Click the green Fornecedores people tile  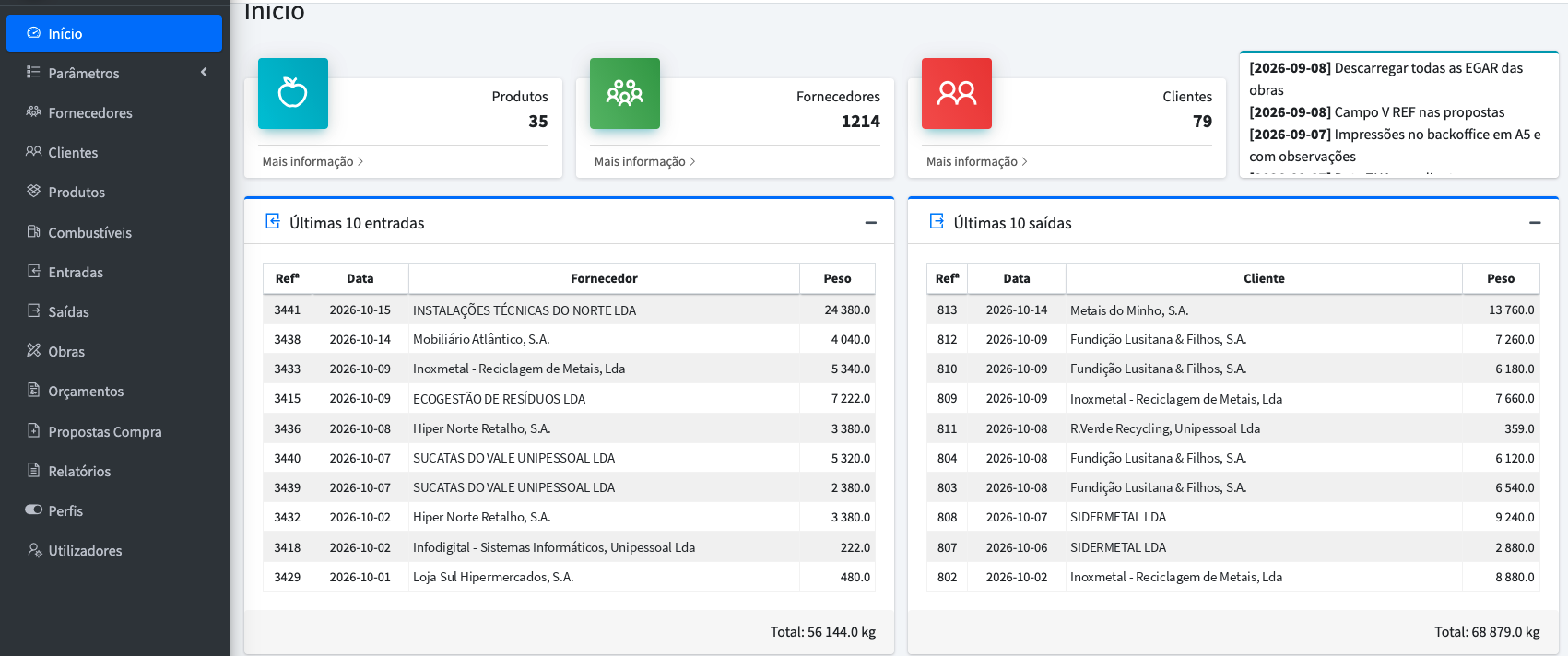(x=625, y=93)
